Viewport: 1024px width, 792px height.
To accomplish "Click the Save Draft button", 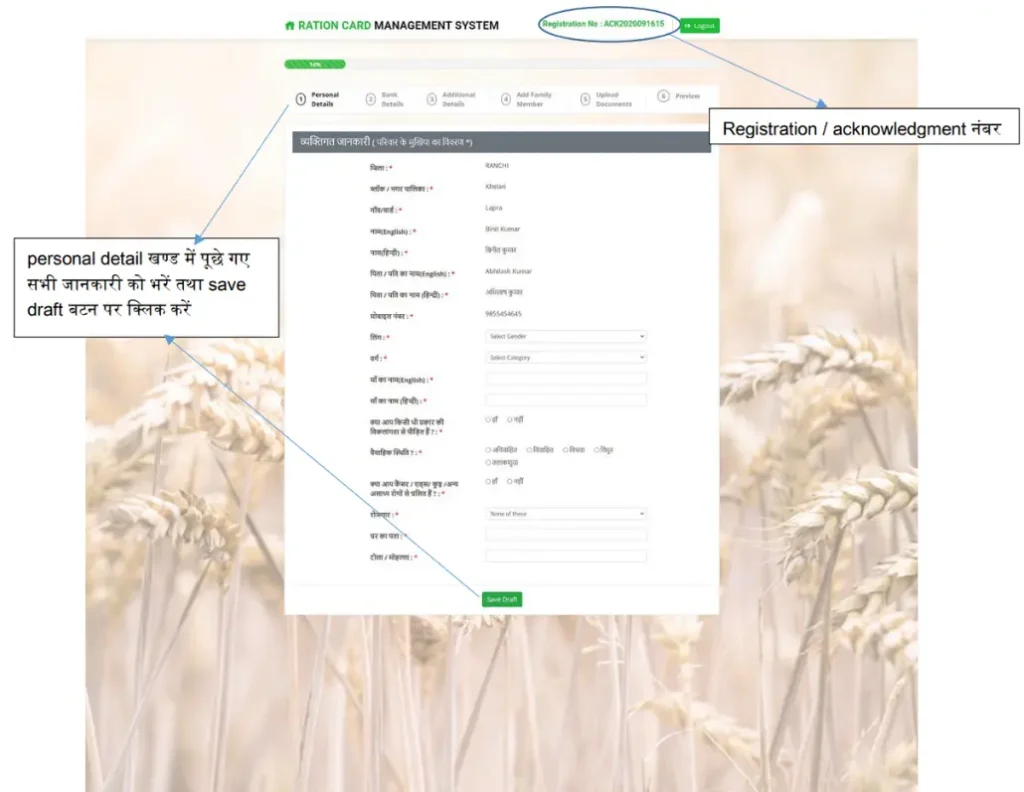I will tap(502, 599).
